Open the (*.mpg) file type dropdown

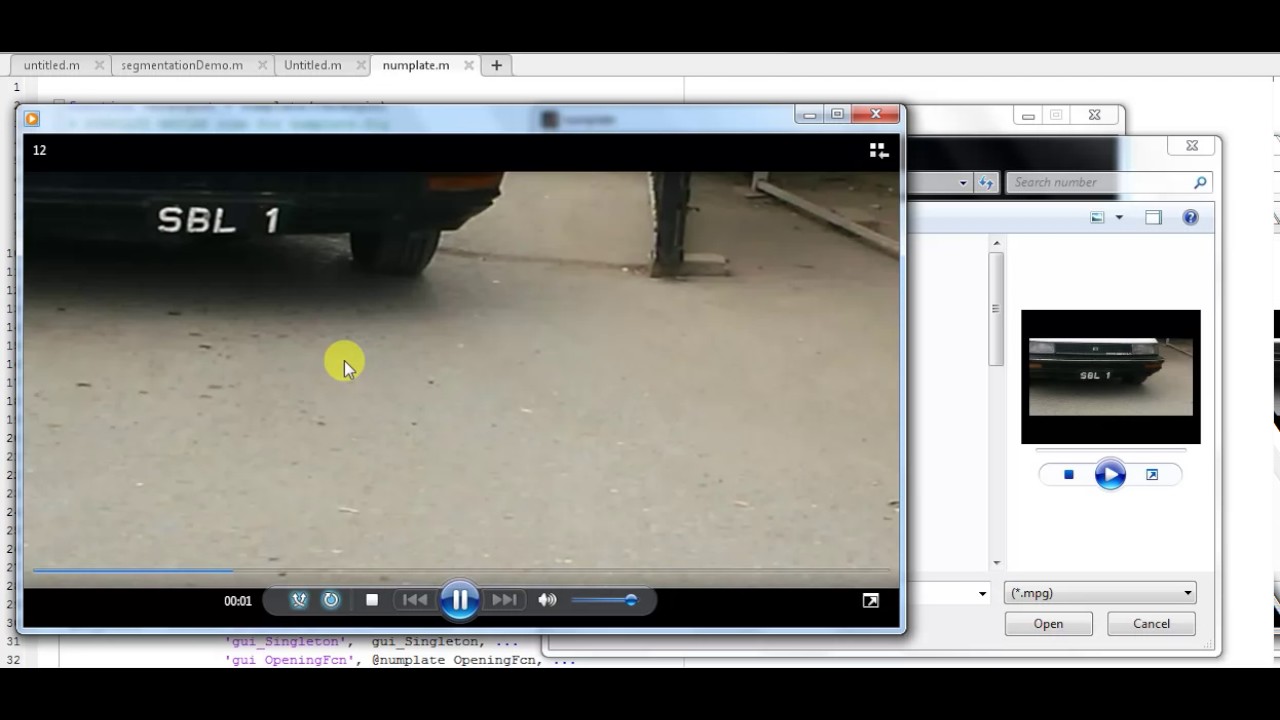point(1100,593)
